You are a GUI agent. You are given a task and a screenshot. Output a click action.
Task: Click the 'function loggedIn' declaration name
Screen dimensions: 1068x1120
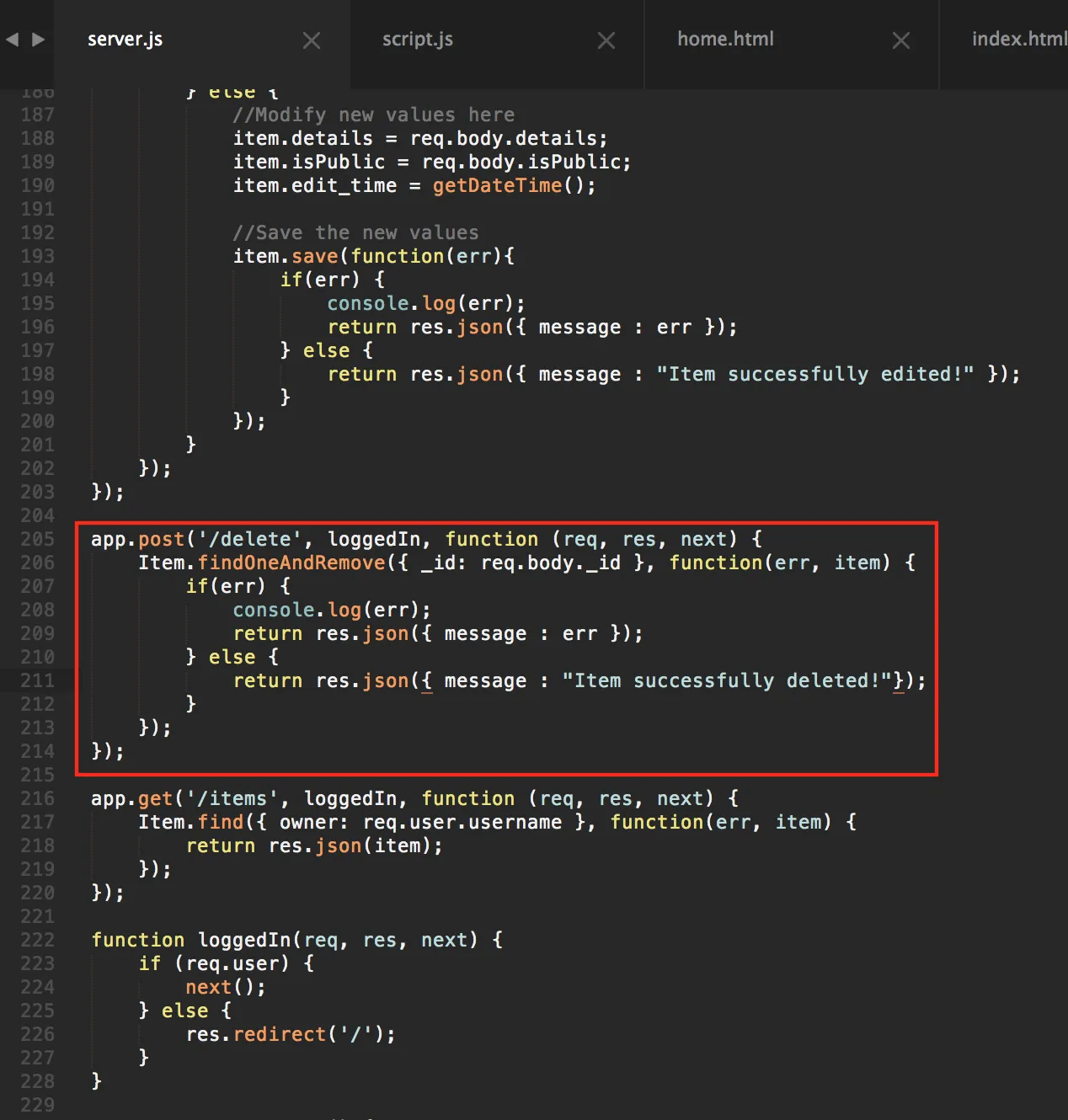coord(244,940)
